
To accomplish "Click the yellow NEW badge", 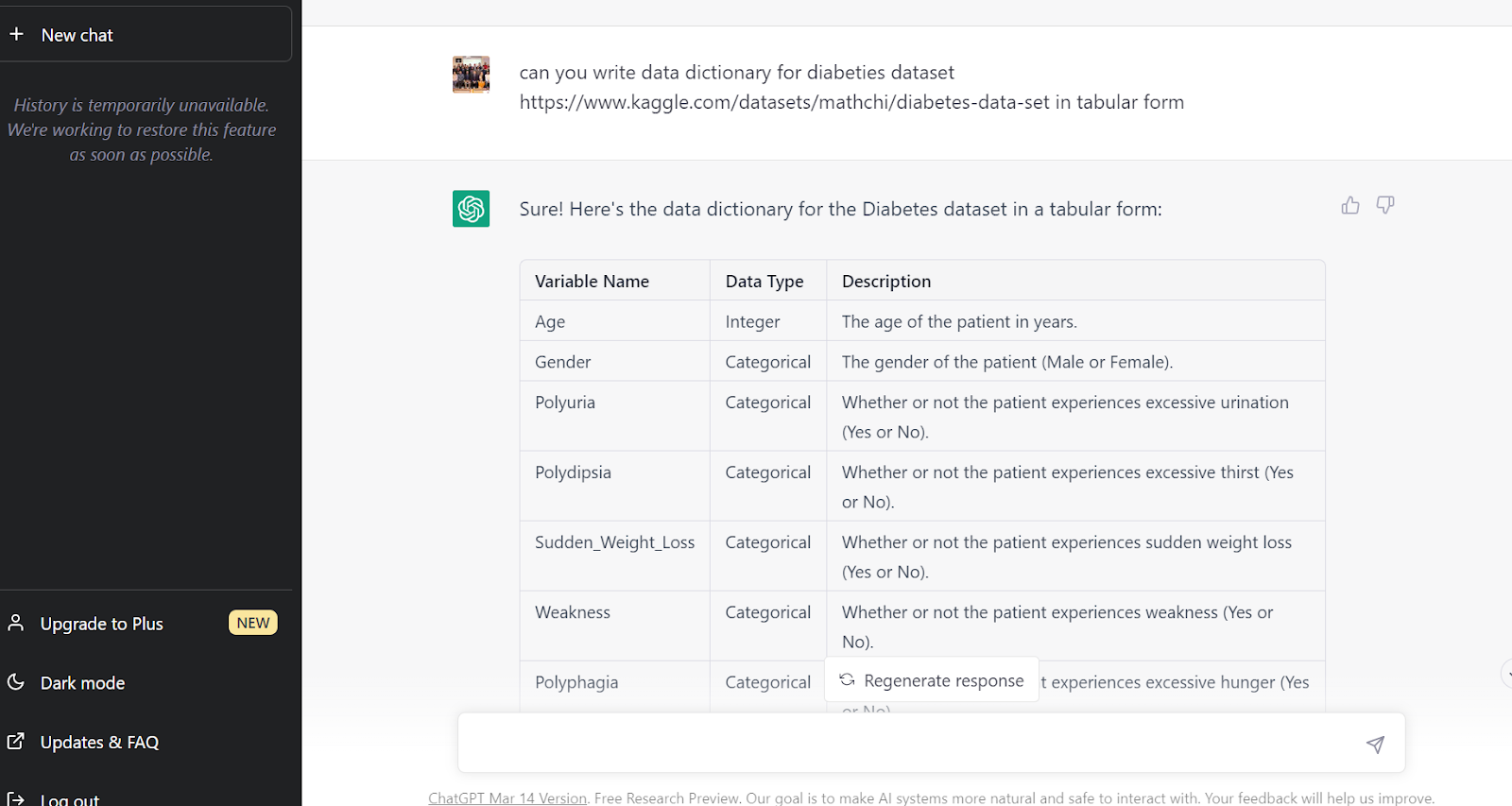I will tap(253, 623).
